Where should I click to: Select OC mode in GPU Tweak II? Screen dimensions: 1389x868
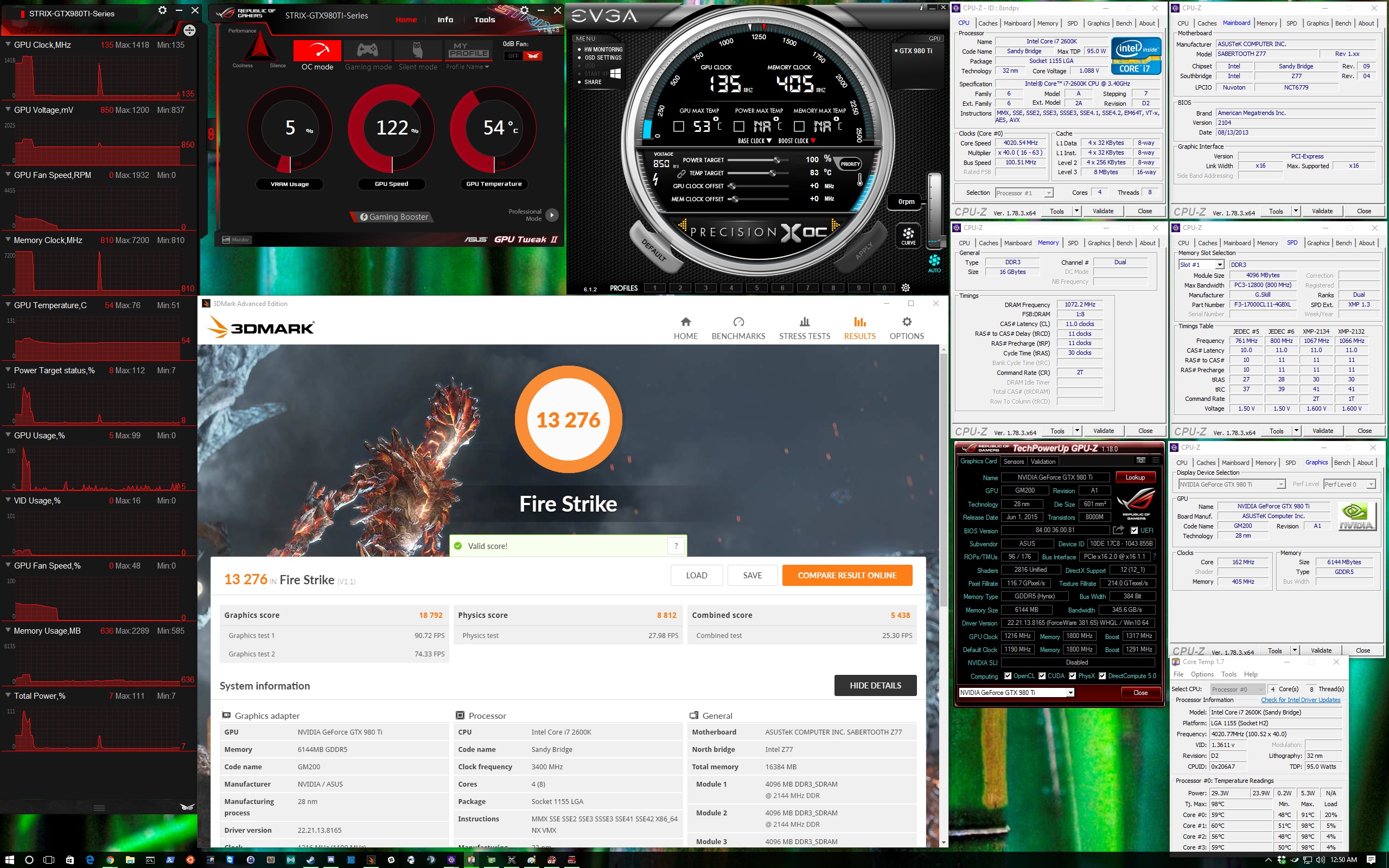coord(317,50)
